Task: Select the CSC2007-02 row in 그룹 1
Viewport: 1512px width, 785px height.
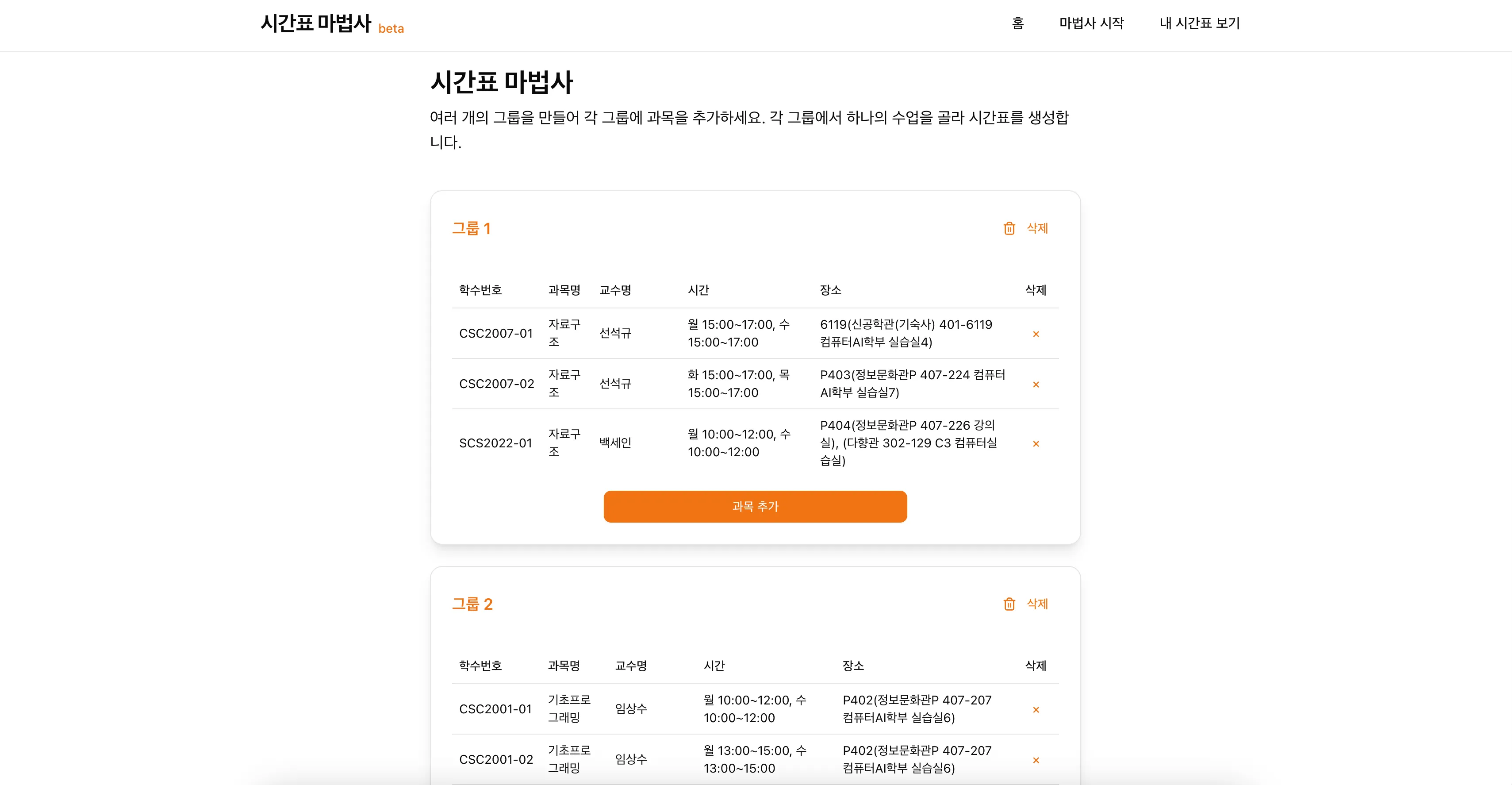Action: (x=704, y=384)
